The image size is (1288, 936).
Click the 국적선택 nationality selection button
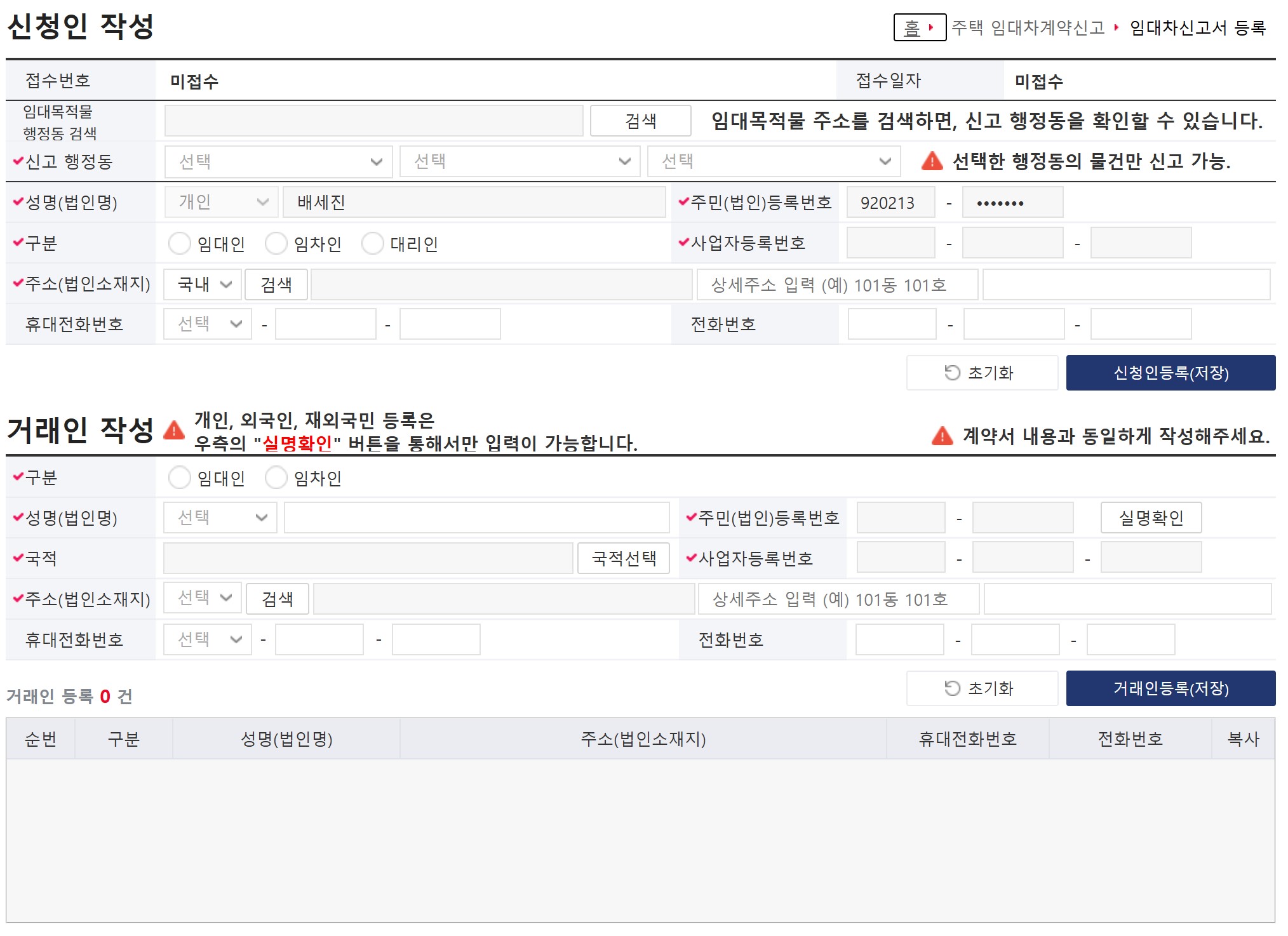623,558
